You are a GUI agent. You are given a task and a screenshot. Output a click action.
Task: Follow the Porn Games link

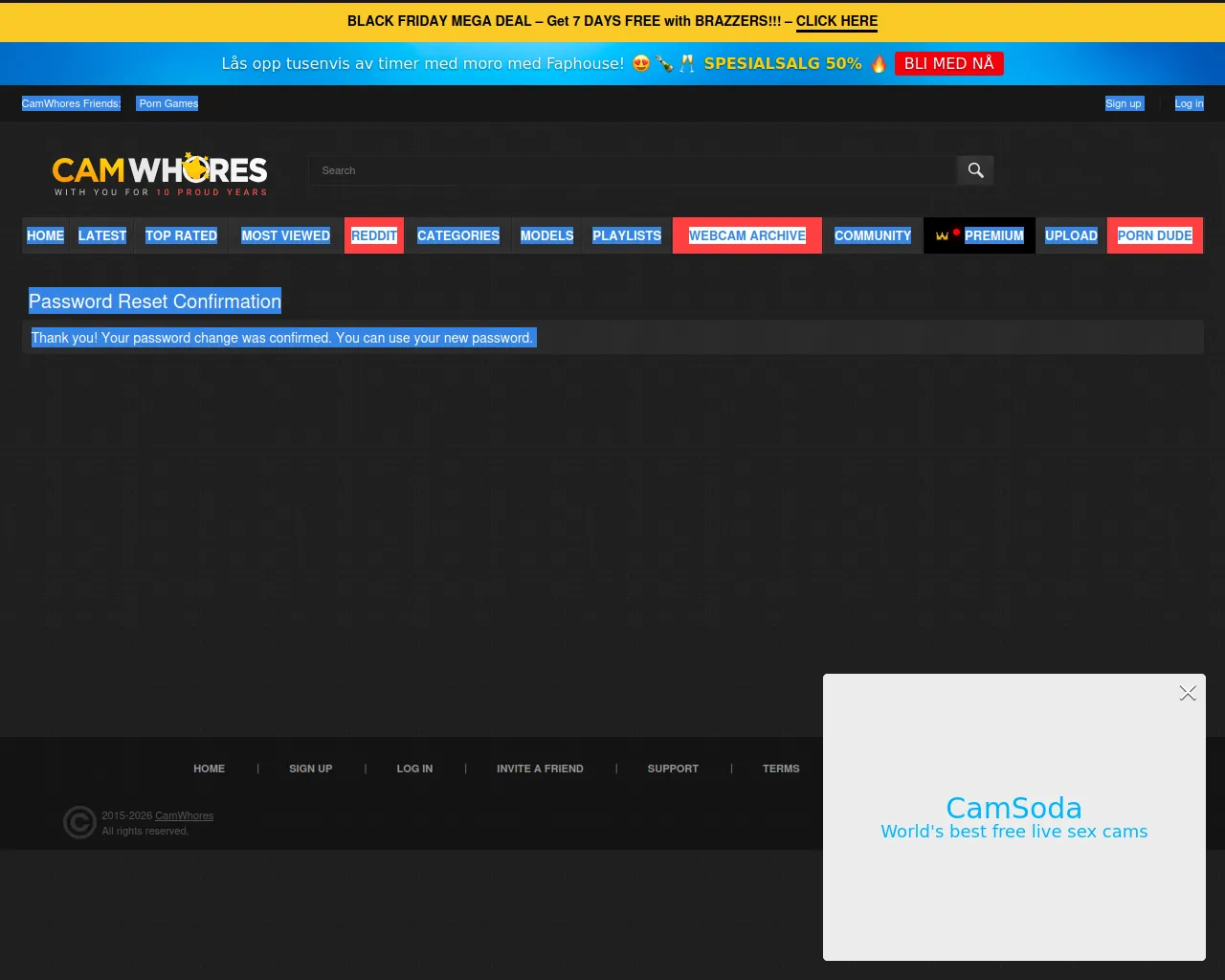click(x=168, y=103)
